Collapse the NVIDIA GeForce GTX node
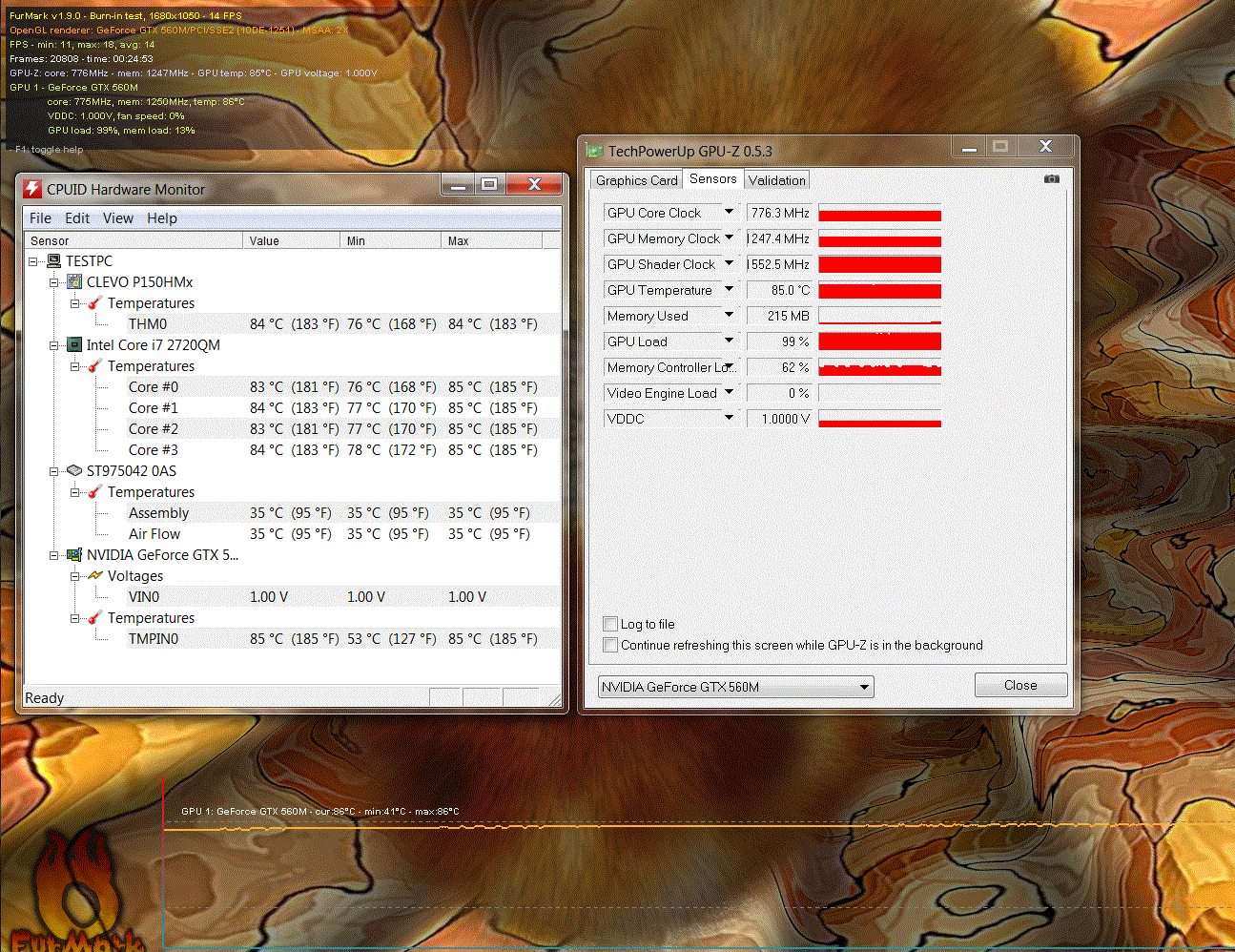The image size is (1235, 952). pyautogui.click(x=54, y=555)
